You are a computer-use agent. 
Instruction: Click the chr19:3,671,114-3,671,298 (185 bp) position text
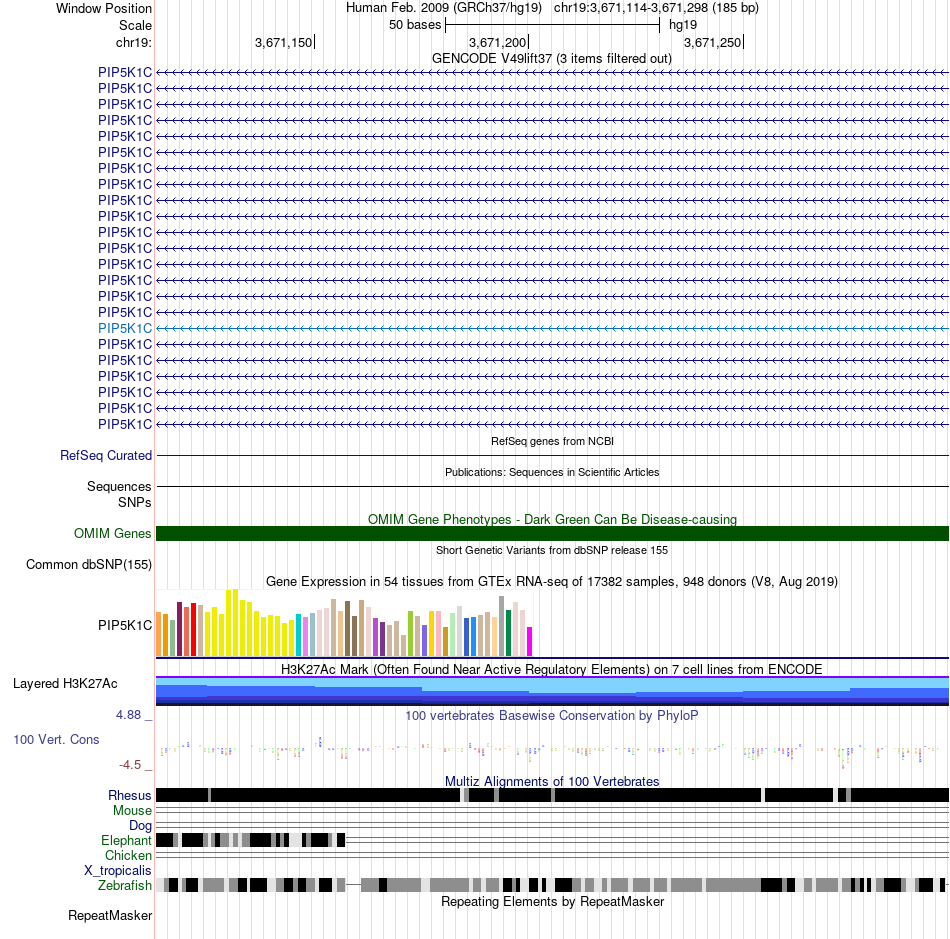[656, 8]
